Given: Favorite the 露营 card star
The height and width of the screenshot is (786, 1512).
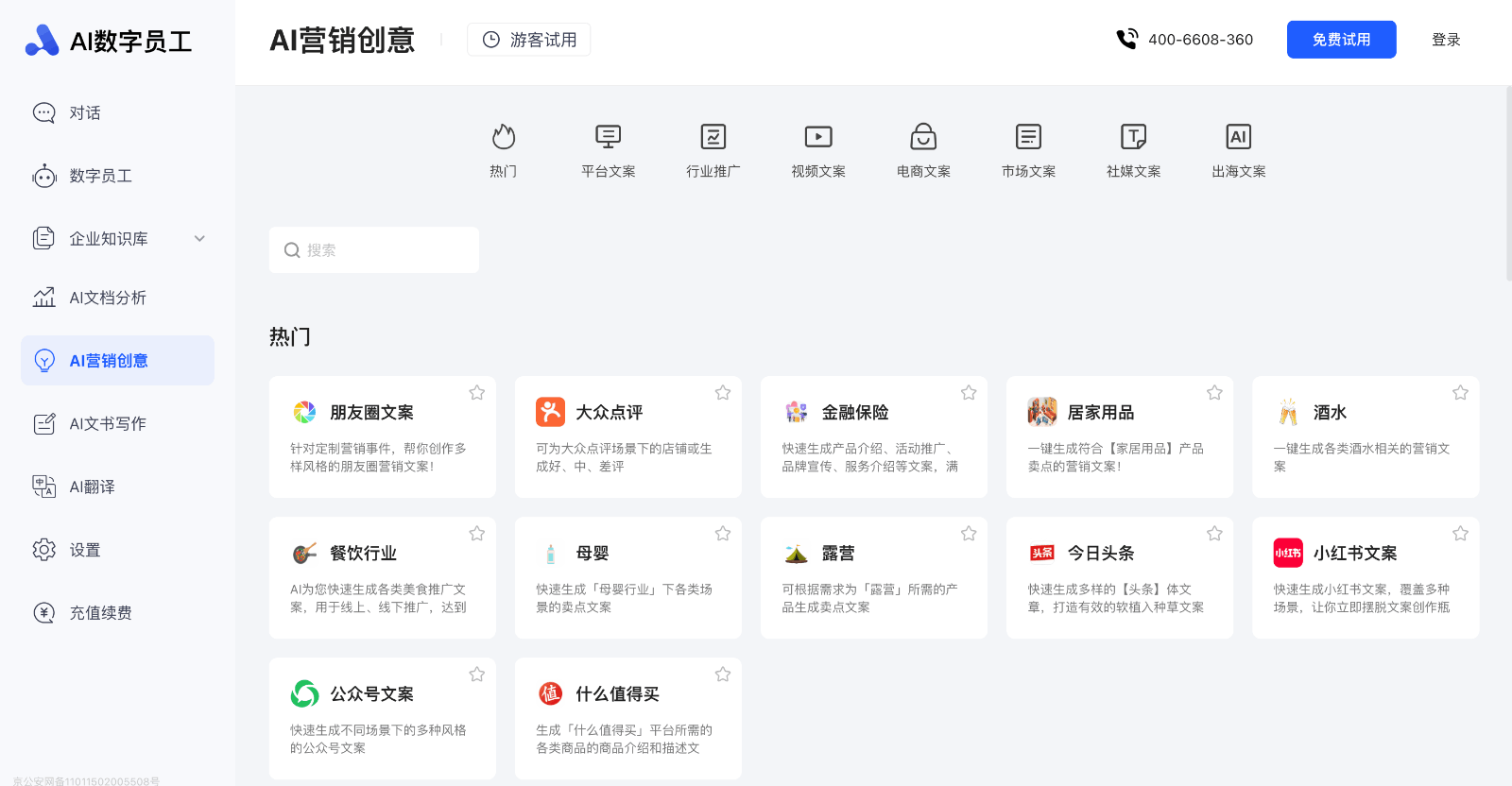Looking at the screenshot, I should [969, 534].
